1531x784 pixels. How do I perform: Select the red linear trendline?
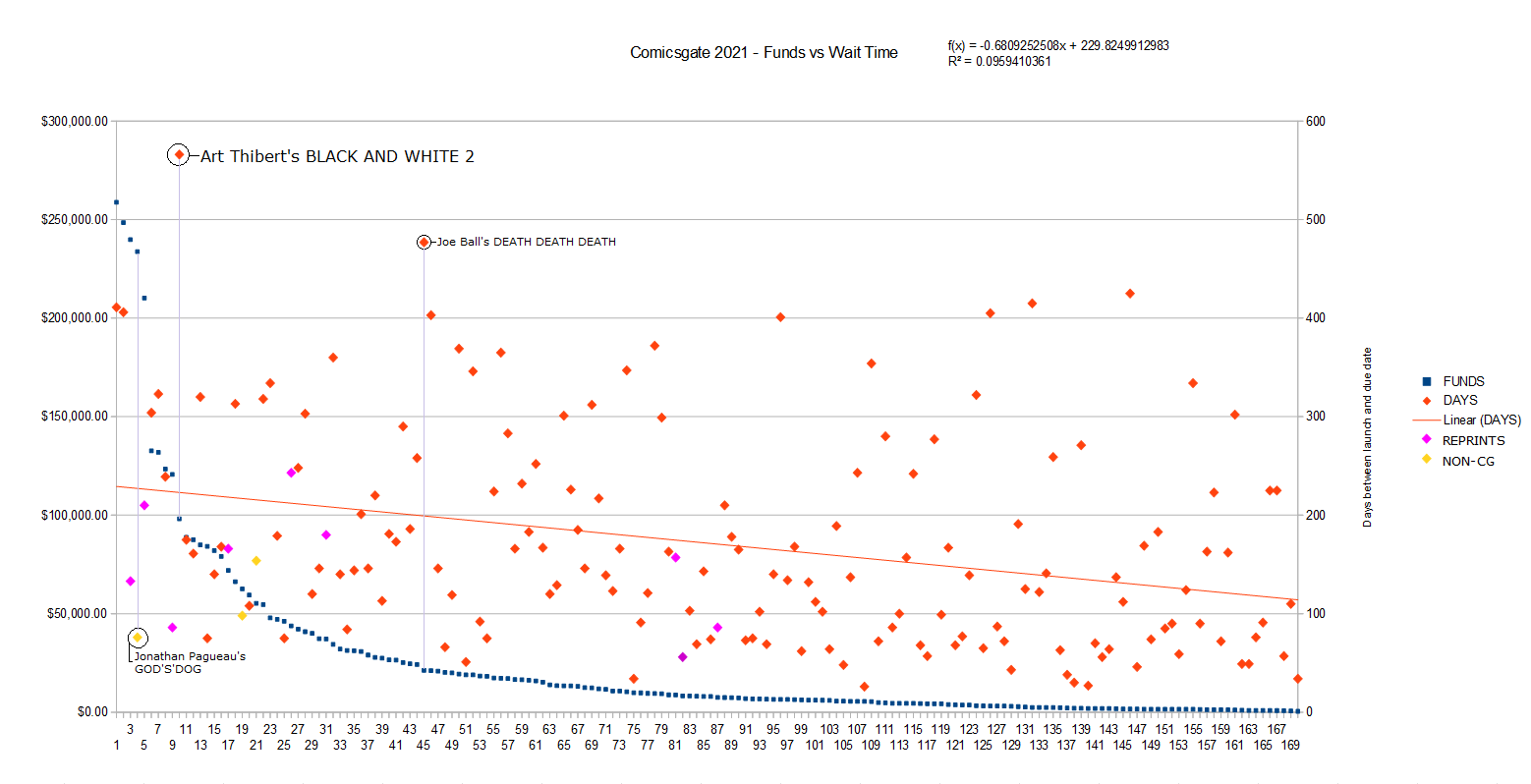tap(707, 543)
